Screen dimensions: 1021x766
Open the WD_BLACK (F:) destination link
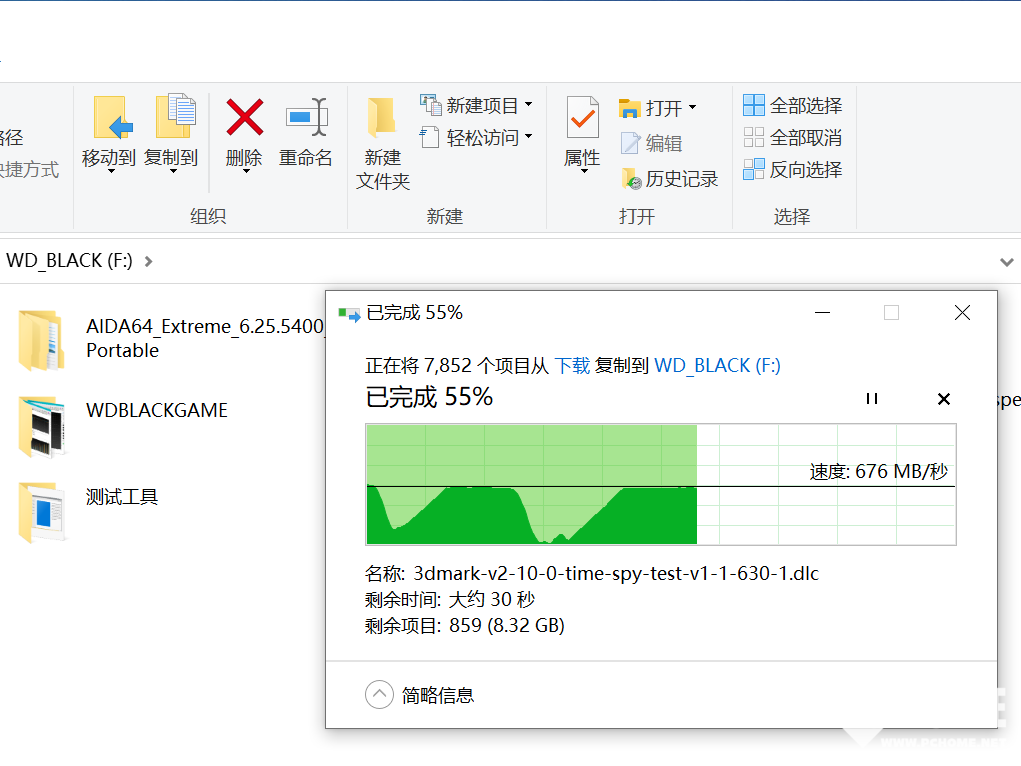(717, 365)
